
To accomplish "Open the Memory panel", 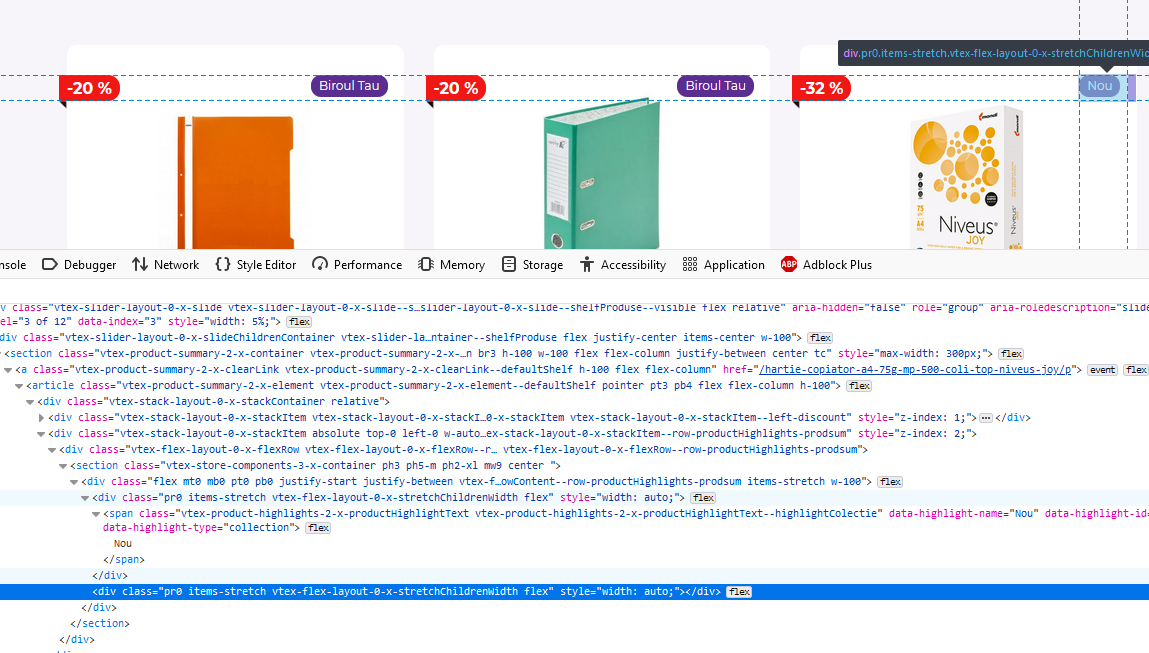I will click(452, 264).
